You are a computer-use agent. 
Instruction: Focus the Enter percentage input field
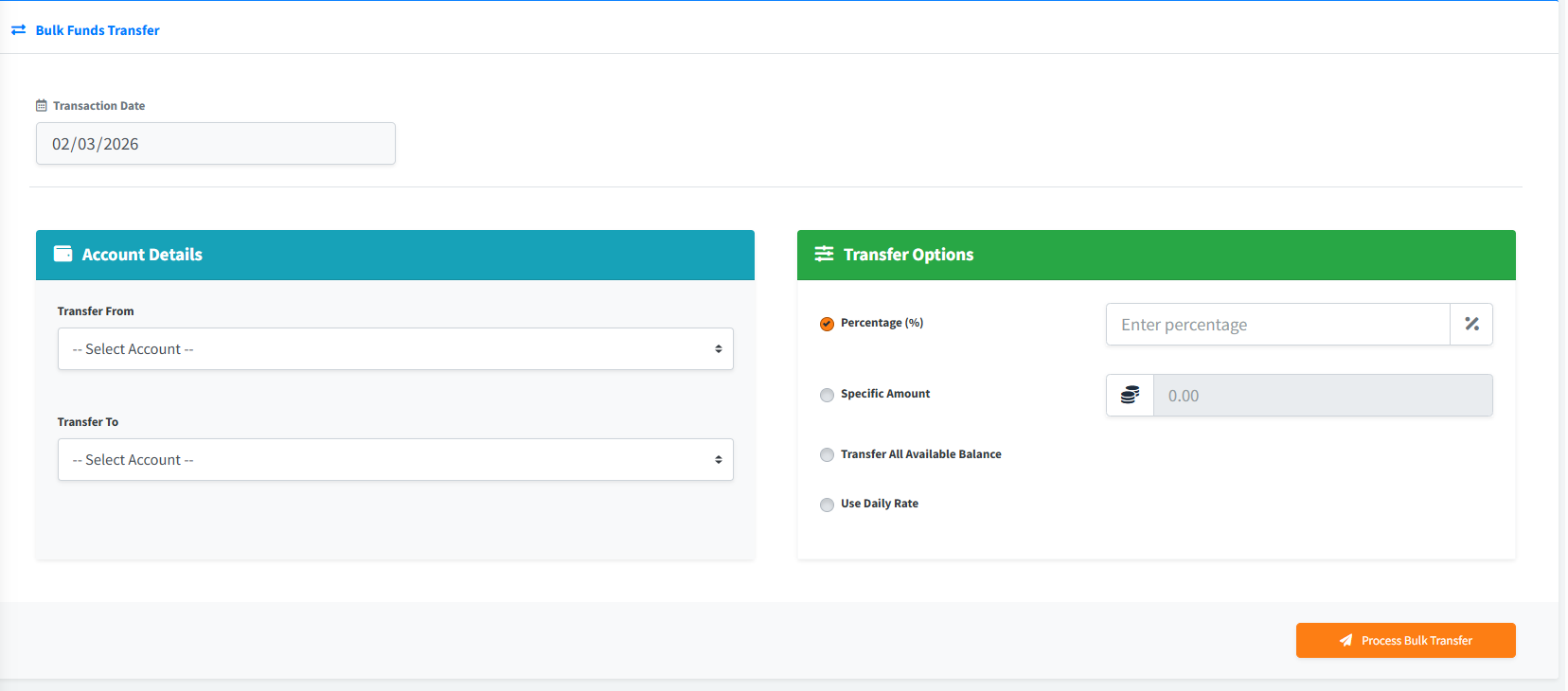tap(1277, 325)
